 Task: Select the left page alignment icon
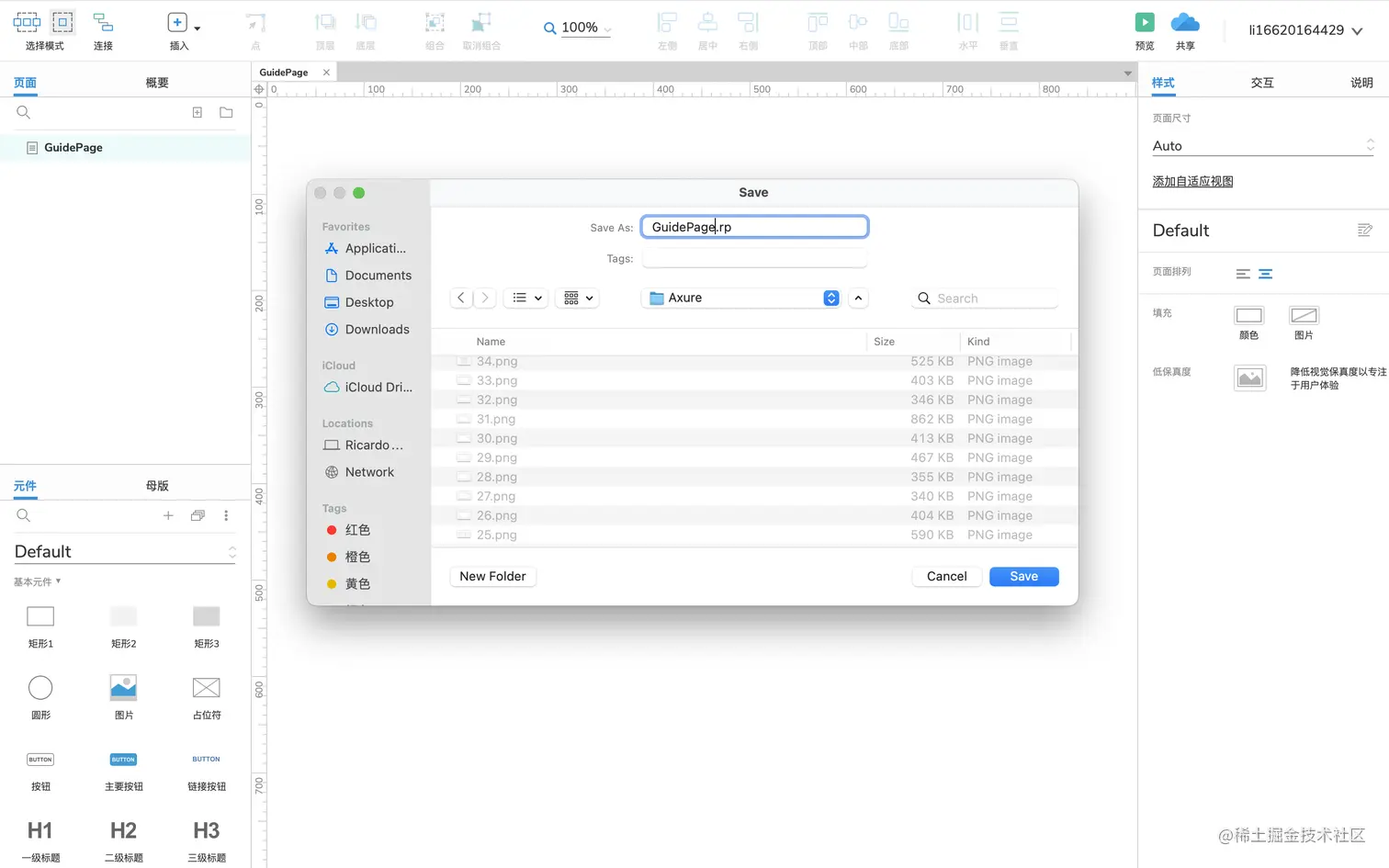1243,274
